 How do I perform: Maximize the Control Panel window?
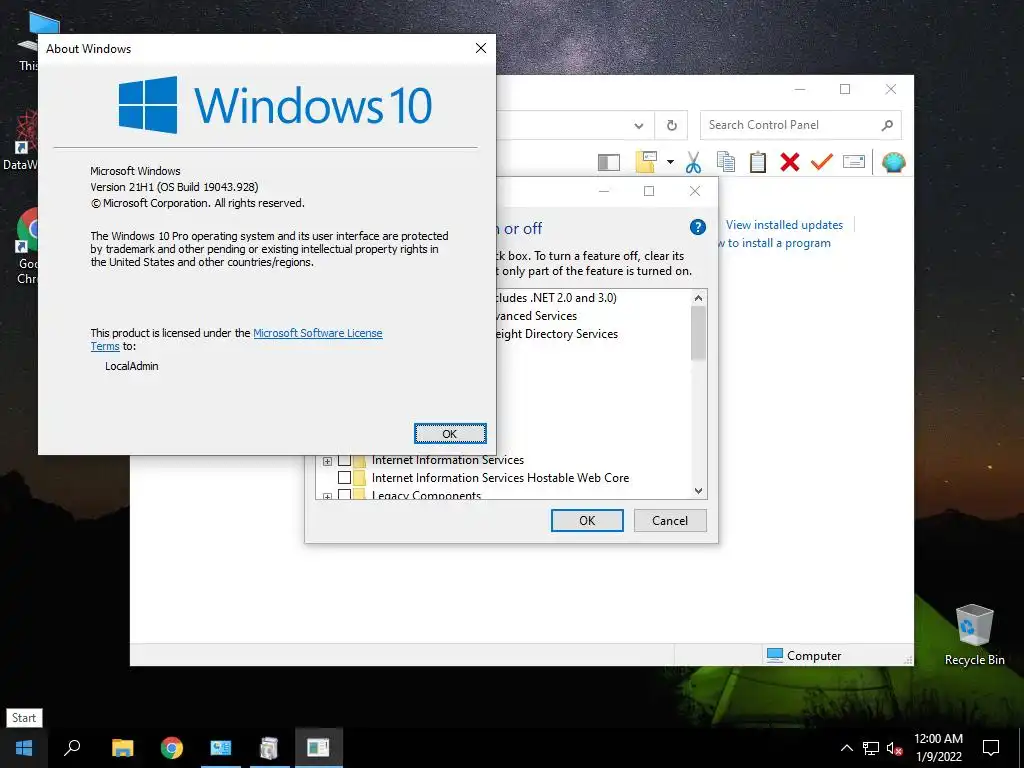[x=845, y=89]
